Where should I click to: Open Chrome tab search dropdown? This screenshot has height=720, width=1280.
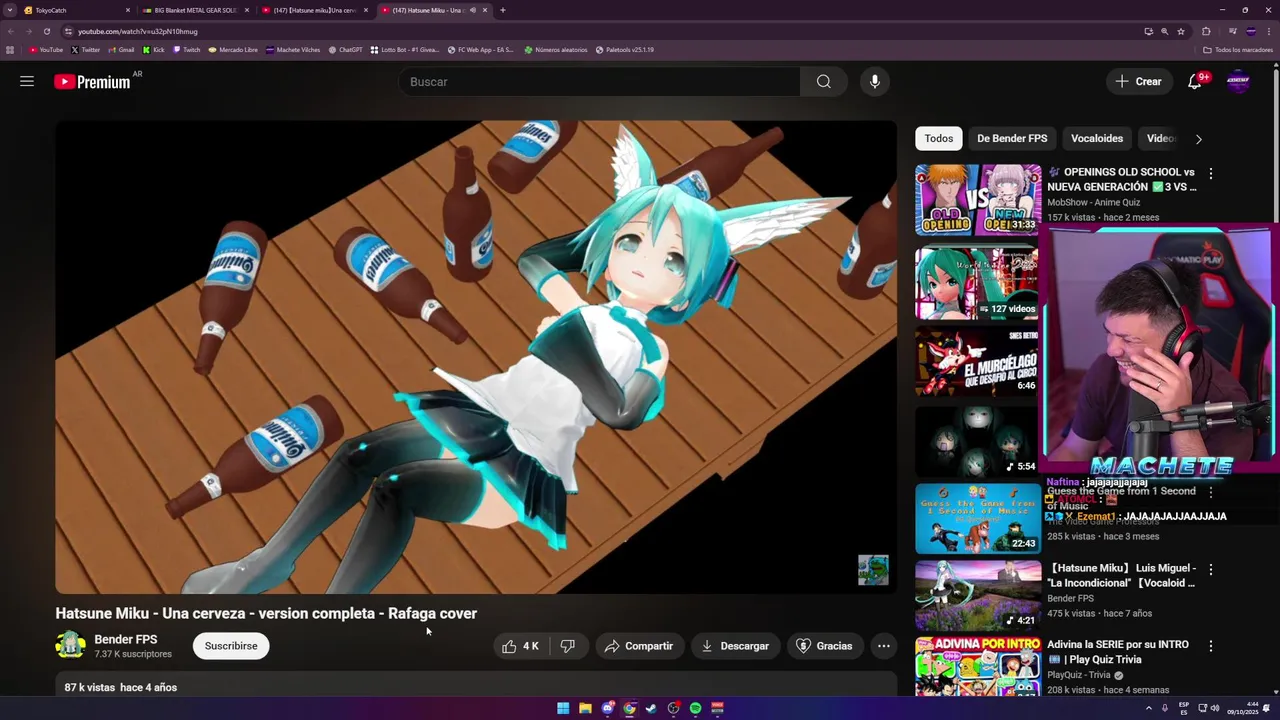click(10, 10)
